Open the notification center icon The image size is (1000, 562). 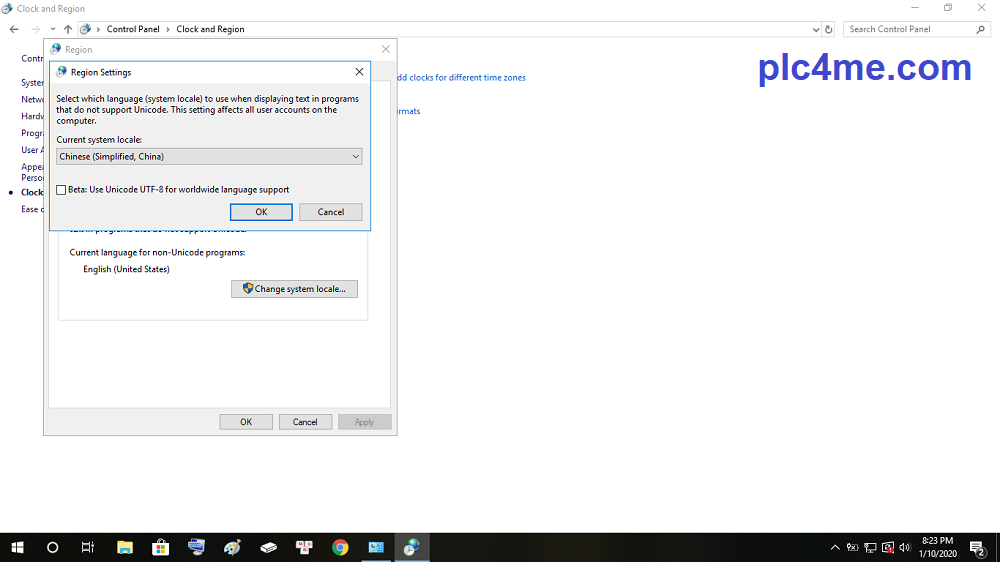[x=977, y=547]
